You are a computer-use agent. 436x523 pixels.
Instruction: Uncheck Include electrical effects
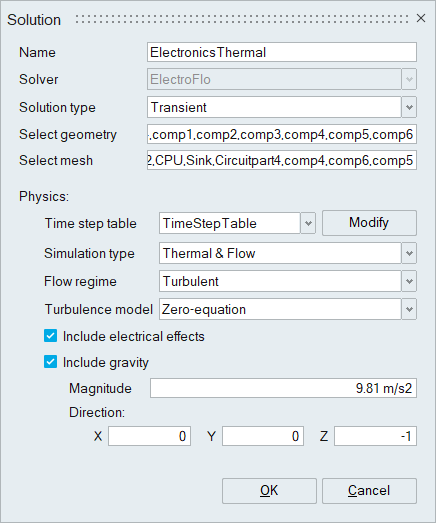(x=50, y=336)
